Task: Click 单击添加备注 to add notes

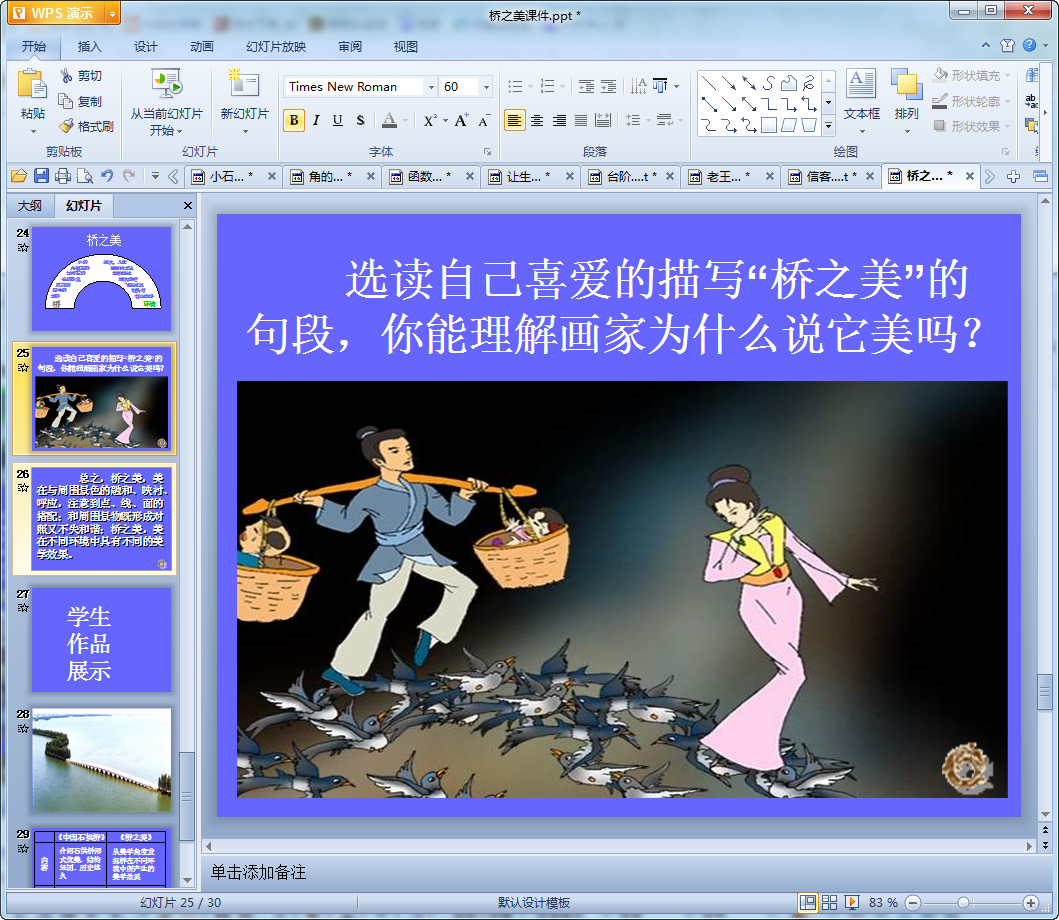Action: pyautogui.click(x=258, y=872)
